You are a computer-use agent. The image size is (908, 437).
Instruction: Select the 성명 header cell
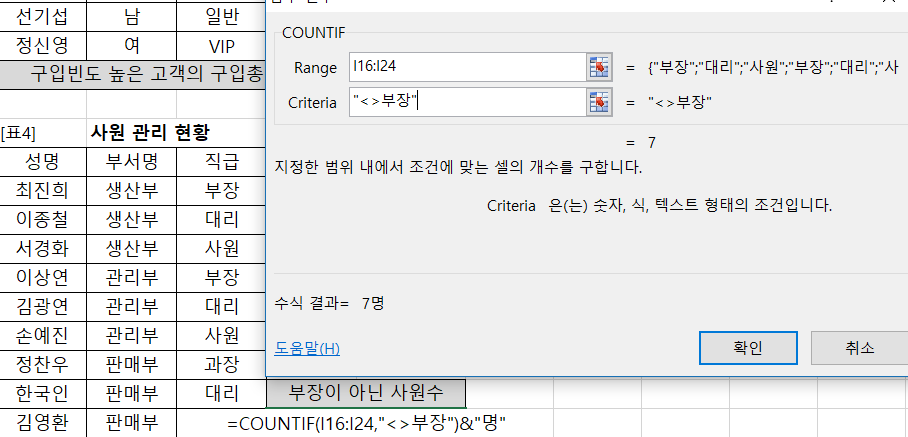44,161
